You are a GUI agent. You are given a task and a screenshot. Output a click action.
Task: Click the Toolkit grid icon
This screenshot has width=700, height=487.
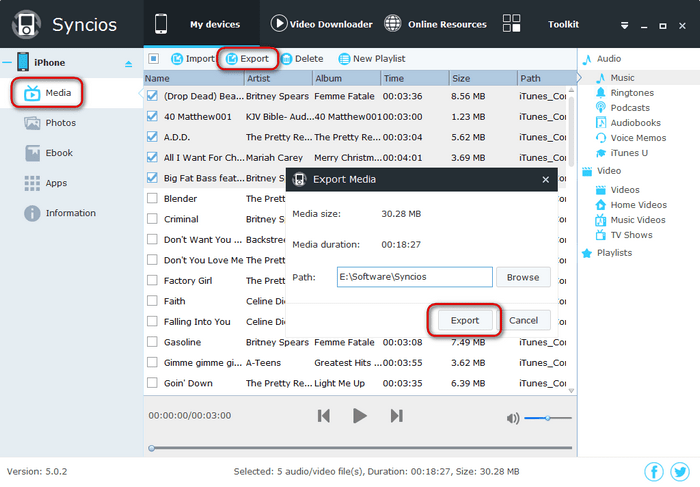(x=511, y=23)
